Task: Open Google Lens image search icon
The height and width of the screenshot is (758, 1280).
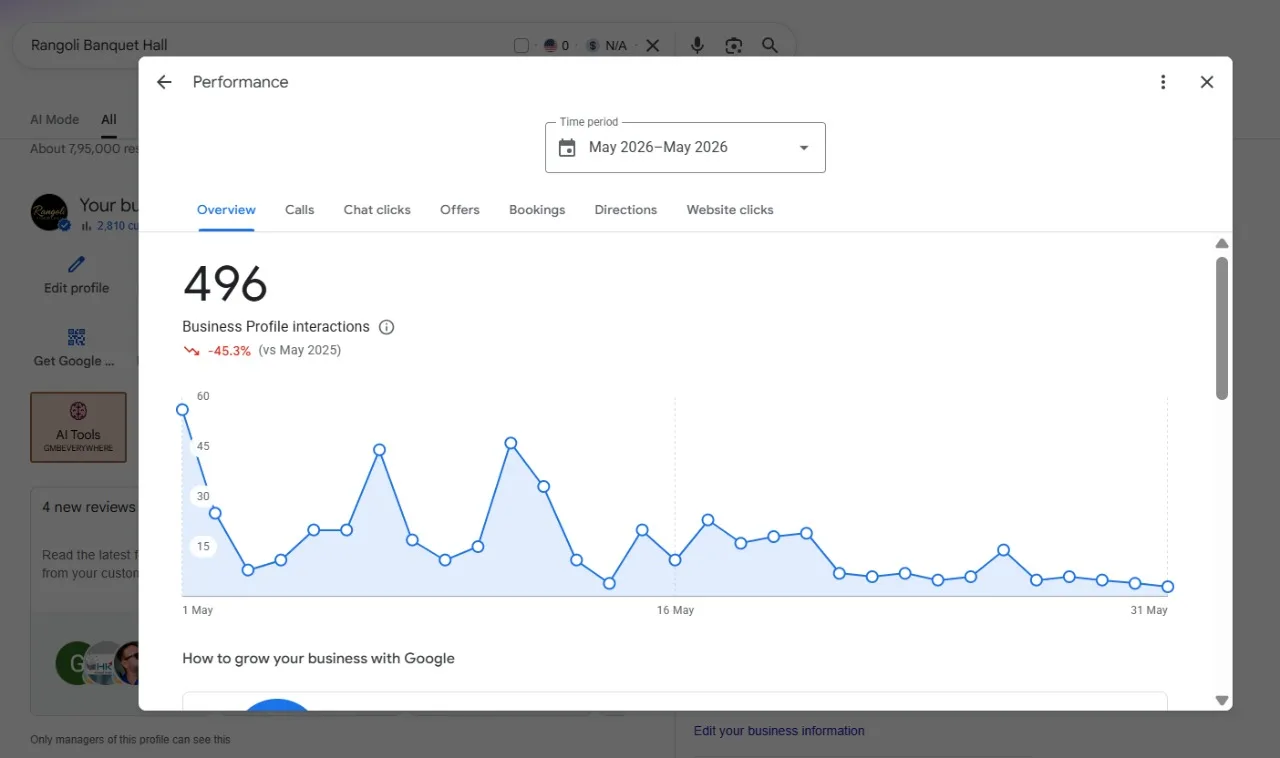Action: pos(734,45)
